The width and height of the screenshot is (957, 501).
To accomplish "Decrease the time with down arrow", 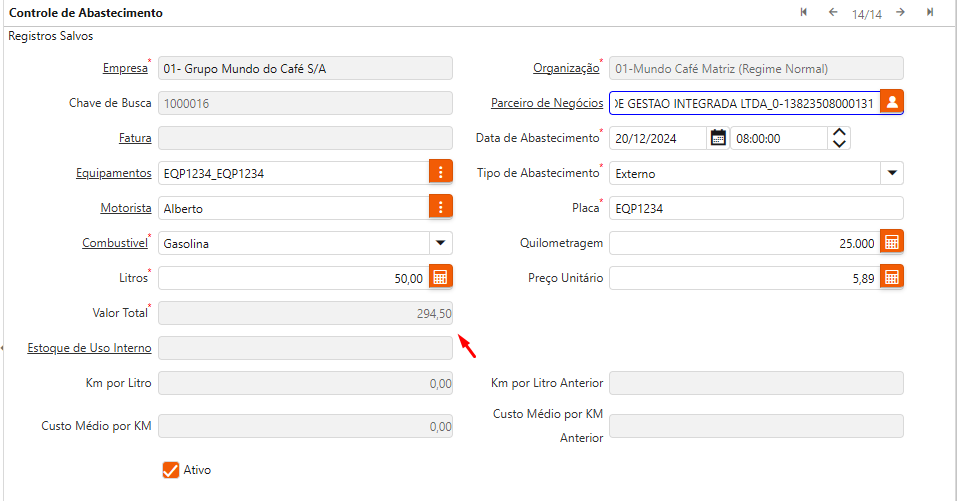I will [x=839, y=143].
